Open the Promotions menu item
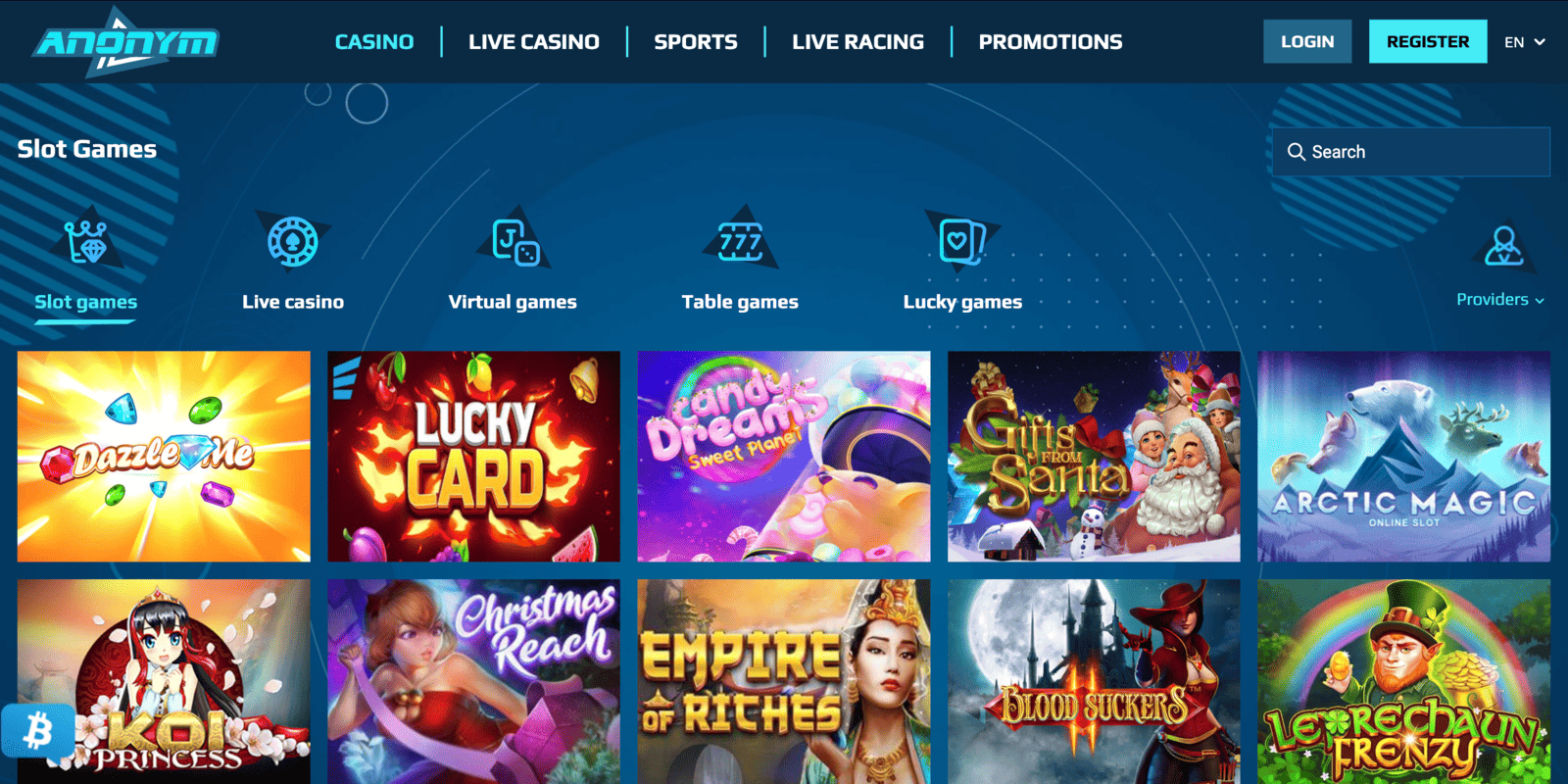Screen dimensions: 1568x784 [1051, 42]
